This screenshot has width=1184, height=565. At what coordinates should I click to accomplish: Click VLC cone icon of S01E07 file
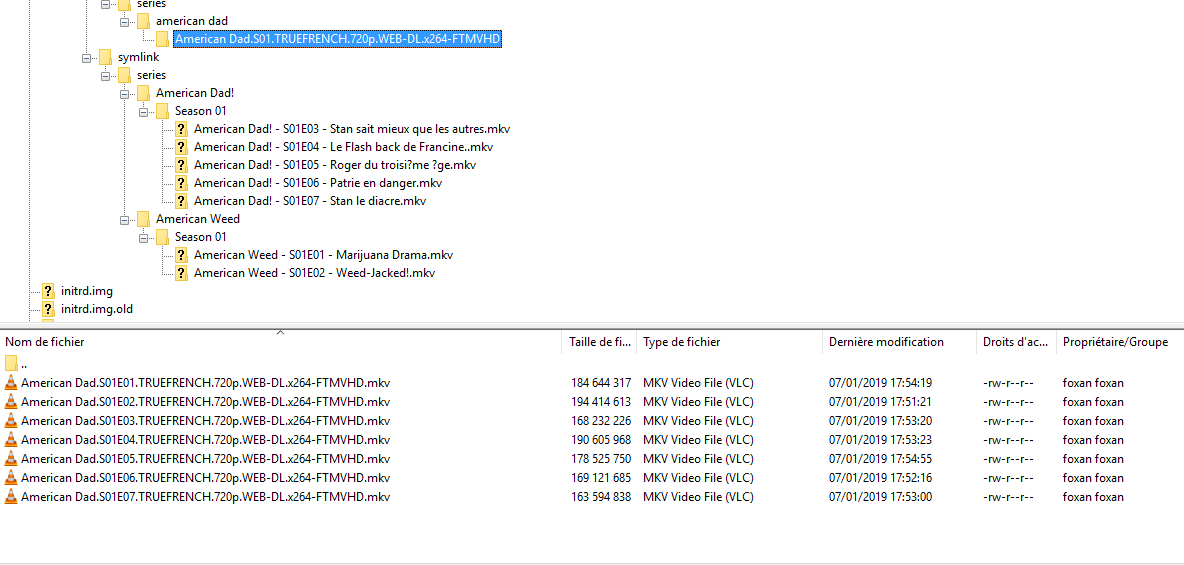[x=11, y=496]
